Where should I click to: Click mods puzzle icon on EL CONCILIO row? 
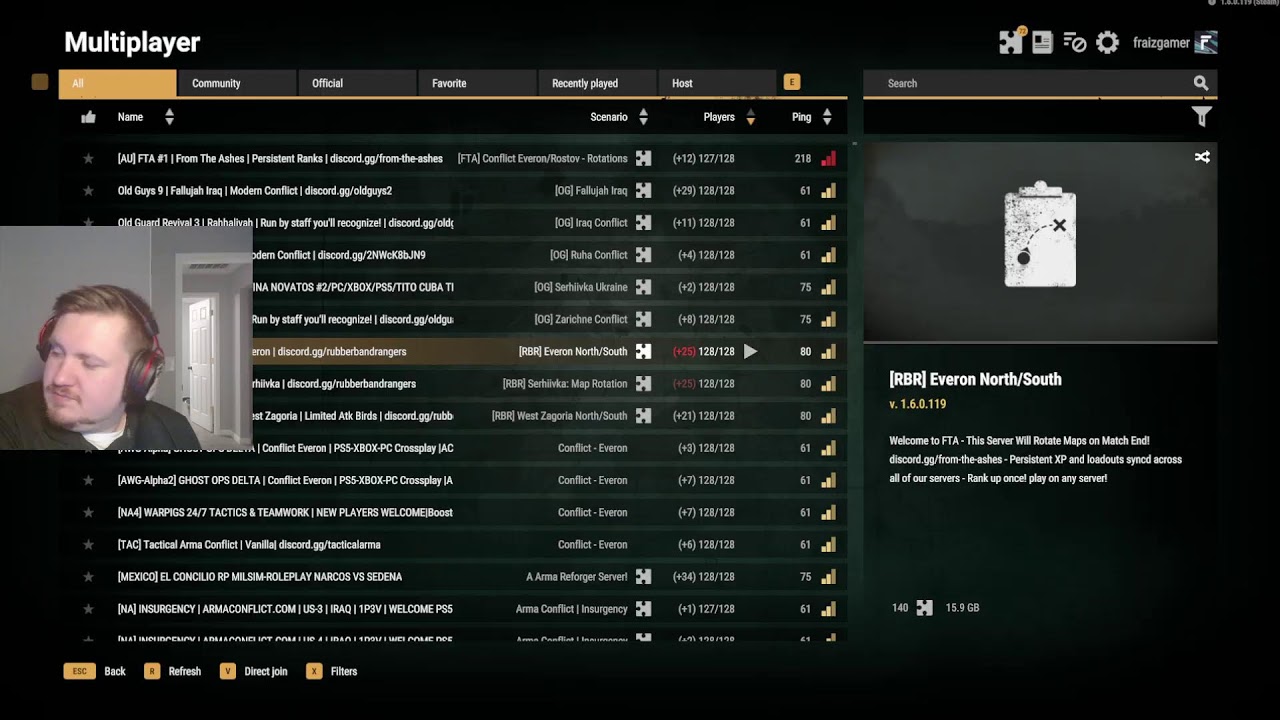(x=643, y=577)
